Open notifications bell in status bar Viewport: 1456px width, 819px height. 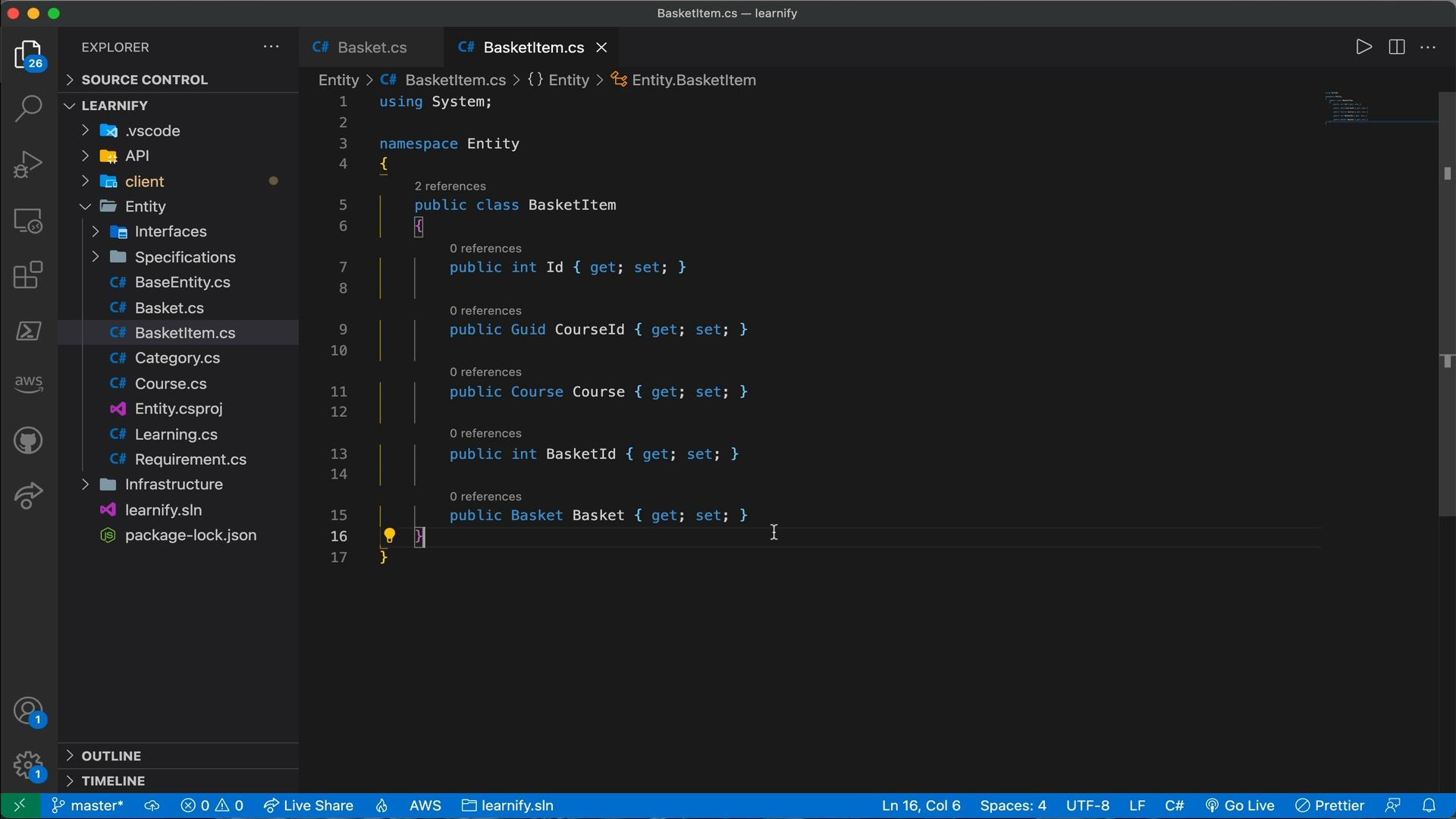click(x=1429, y=805)
